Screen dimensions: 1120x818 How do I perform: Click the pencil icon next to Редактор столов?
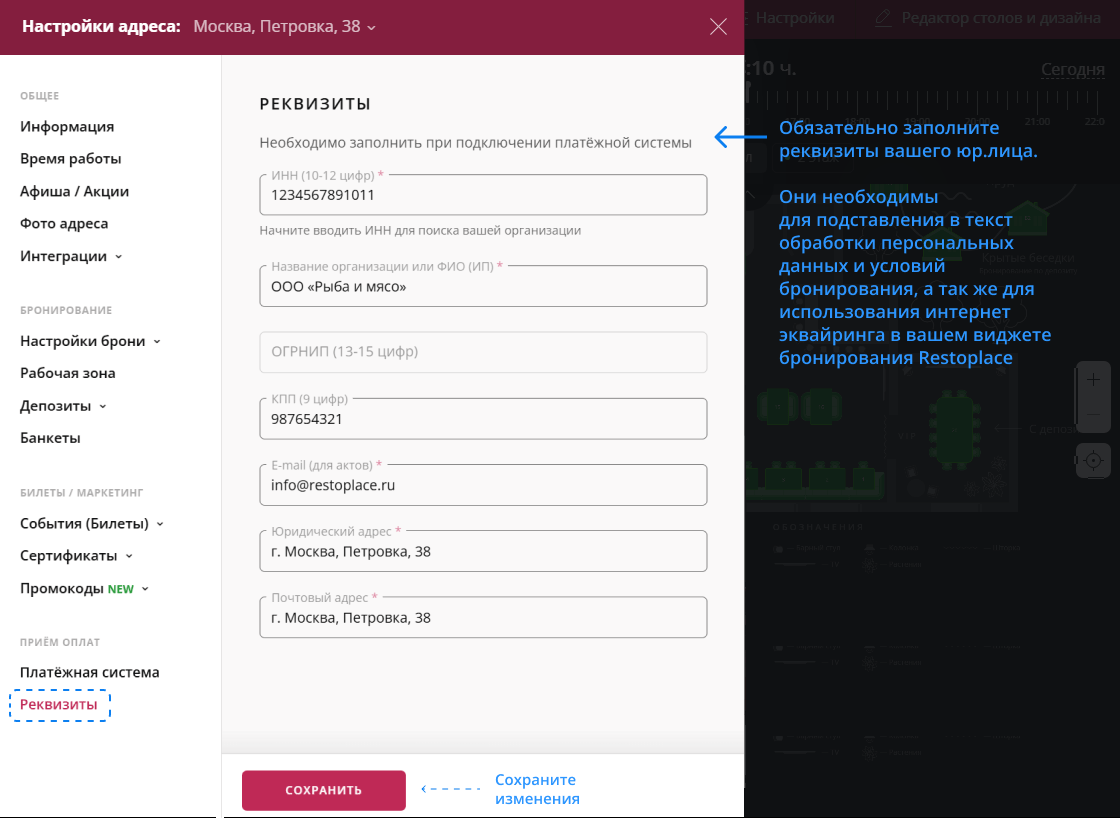(882, 17)
